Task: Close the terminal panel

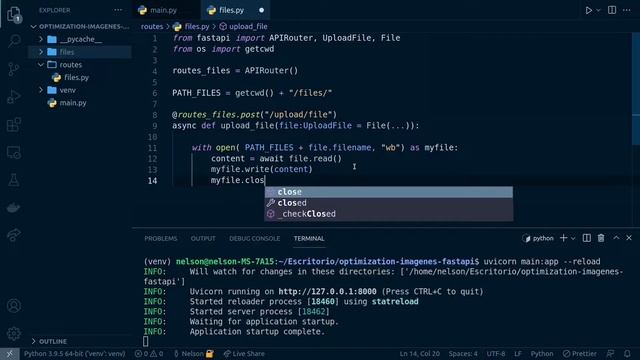Action: click(x=629, y=238)
